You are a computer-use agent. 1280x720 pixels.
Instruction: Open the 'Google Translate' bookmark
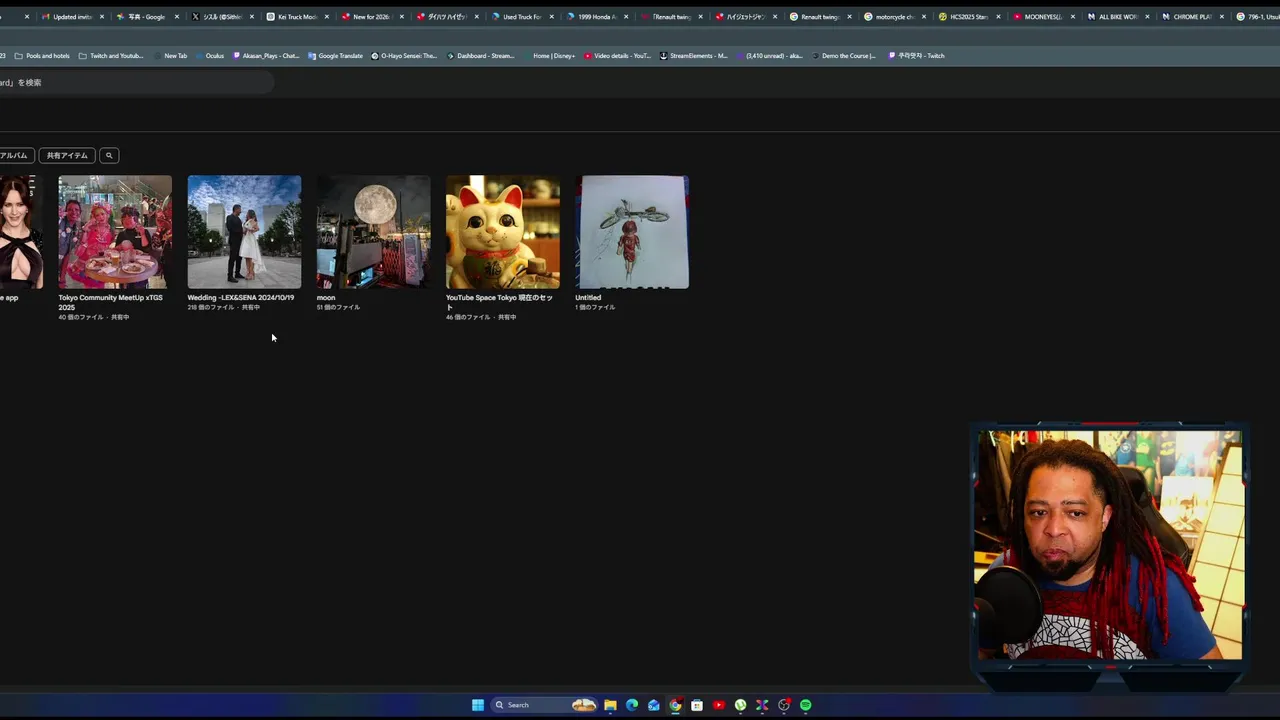tap(336, 56)
